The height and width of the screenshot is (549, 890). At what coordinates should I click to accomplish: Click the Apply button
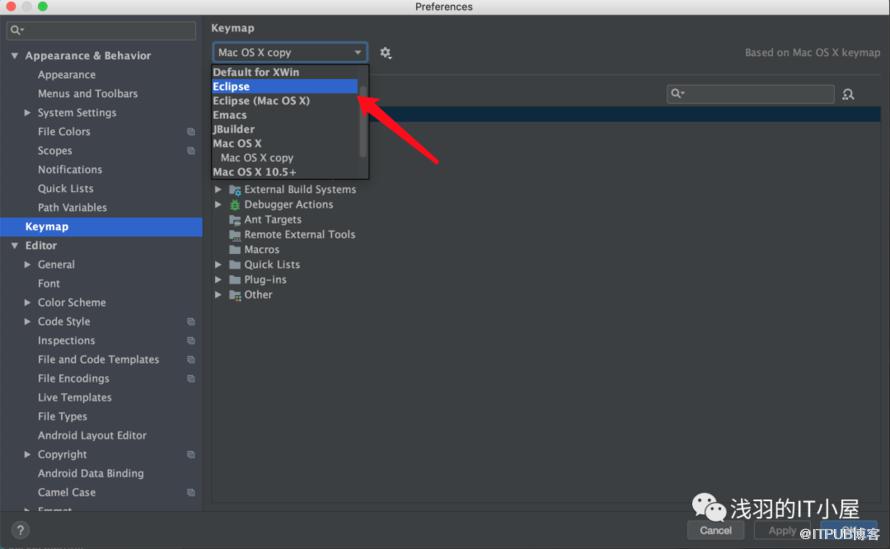[x=782, y=530]
